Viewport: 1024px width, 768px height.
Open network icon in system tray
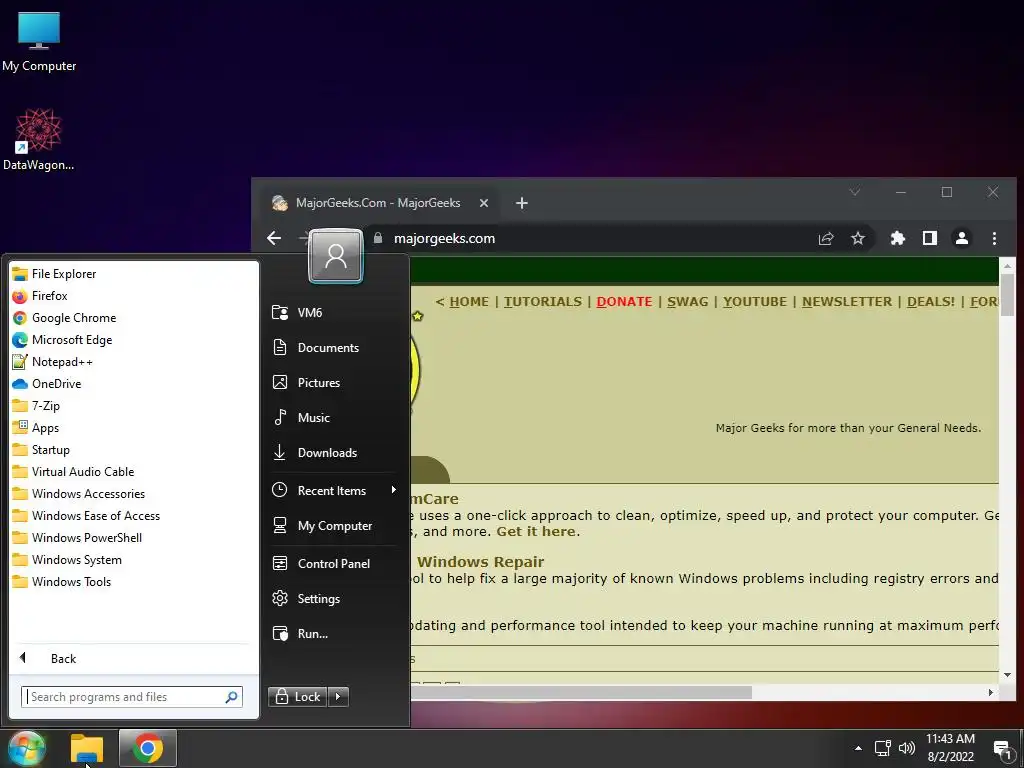click(882, 748)
